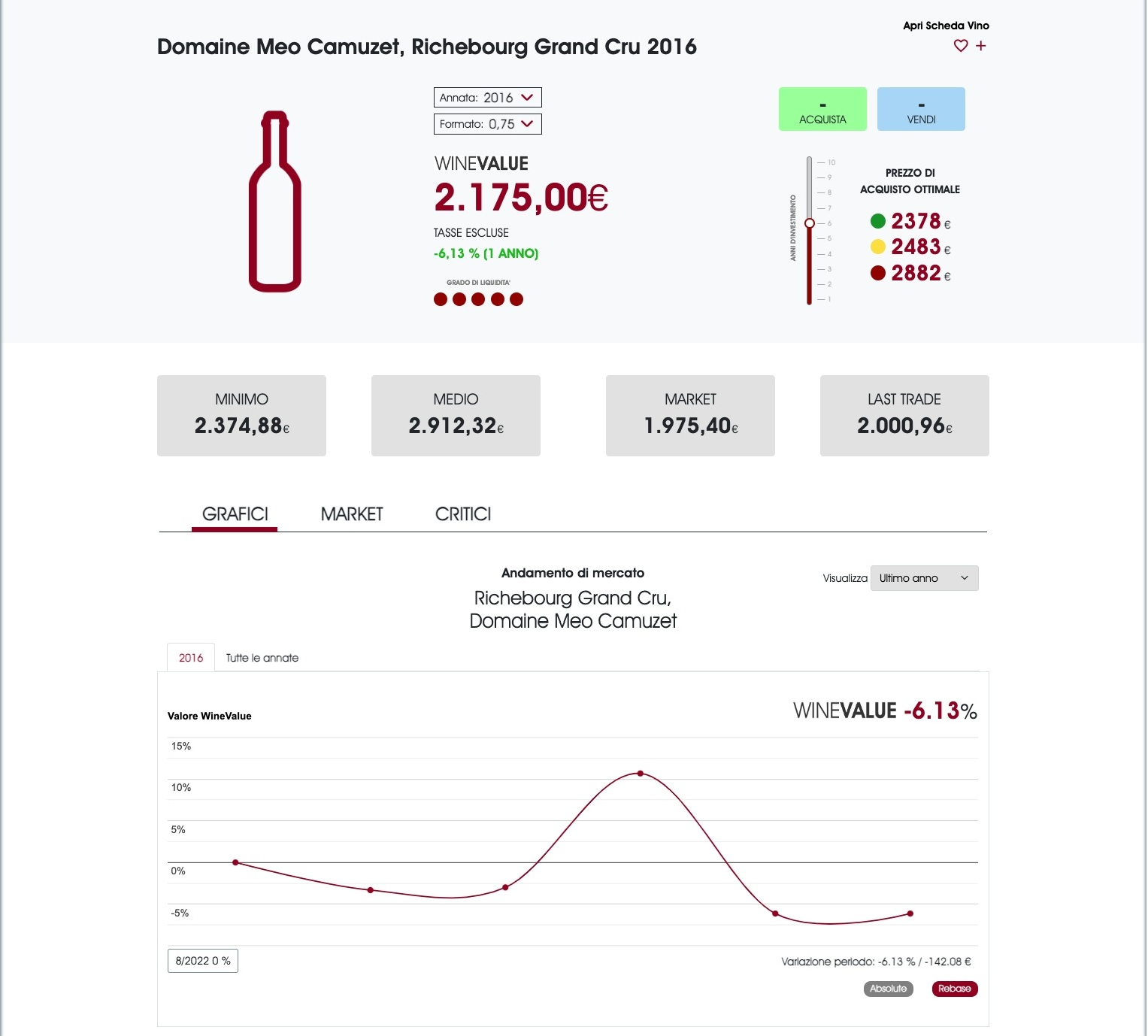This screenshot has width=1148, height=1036.
Task: Select the Tutte le annate tab
Action: [262, 658]
